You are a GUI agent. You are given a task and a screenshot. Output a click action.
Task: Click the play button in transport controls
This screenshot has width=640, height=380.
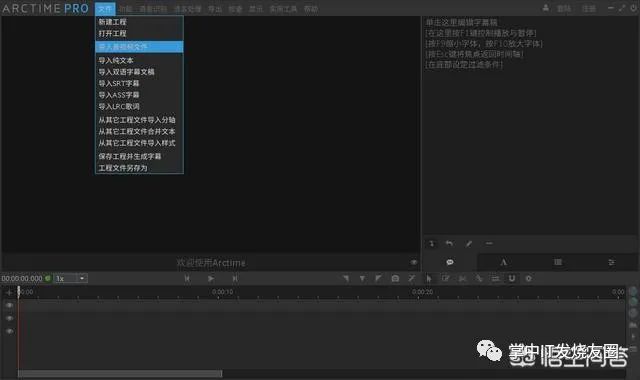point(211,279)
